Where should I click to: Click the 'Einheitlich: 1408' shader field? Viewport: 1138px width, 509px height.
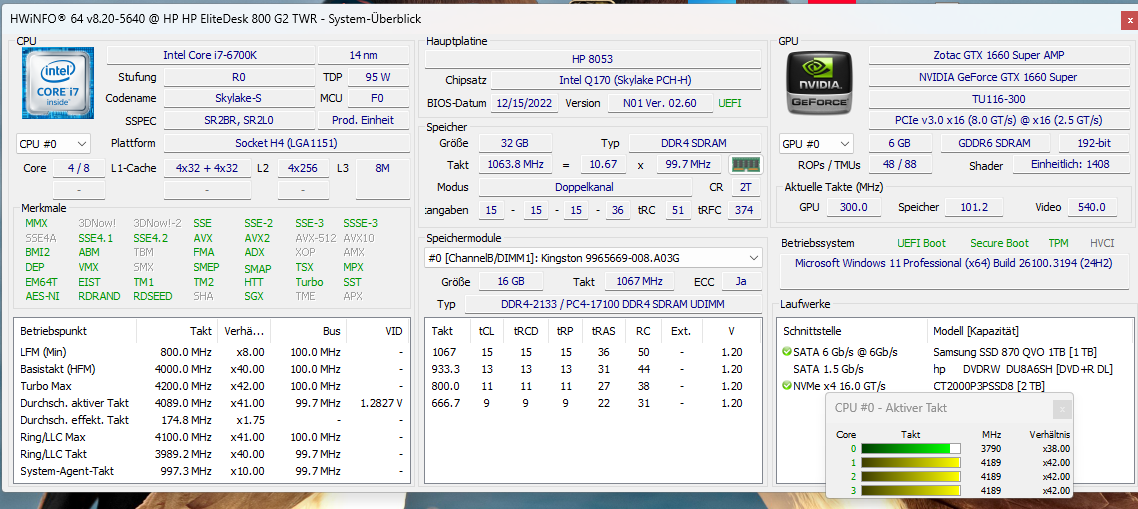coord(1071,165)
